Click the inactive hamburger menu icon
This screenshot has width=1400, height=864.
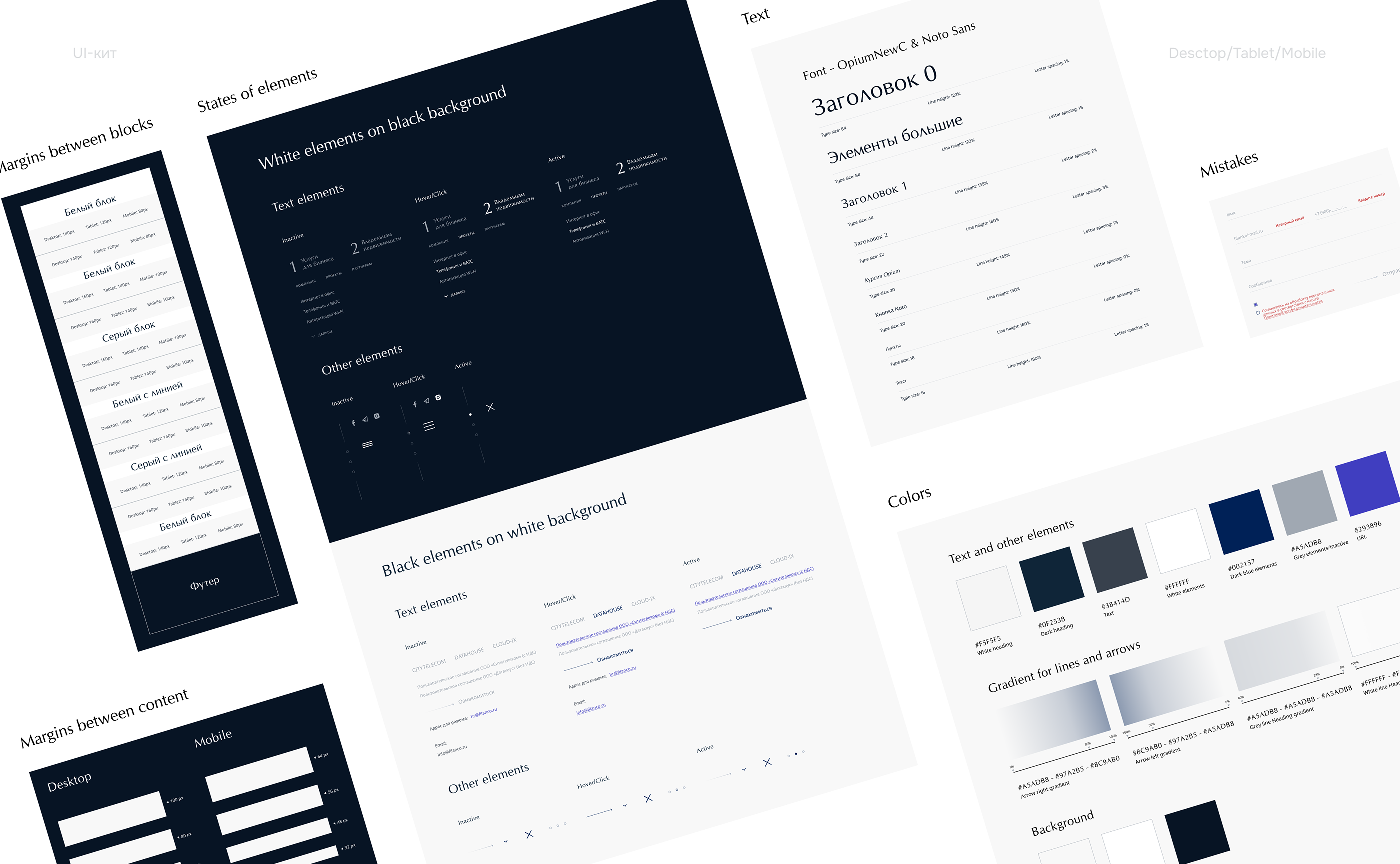tap(367, 444)
